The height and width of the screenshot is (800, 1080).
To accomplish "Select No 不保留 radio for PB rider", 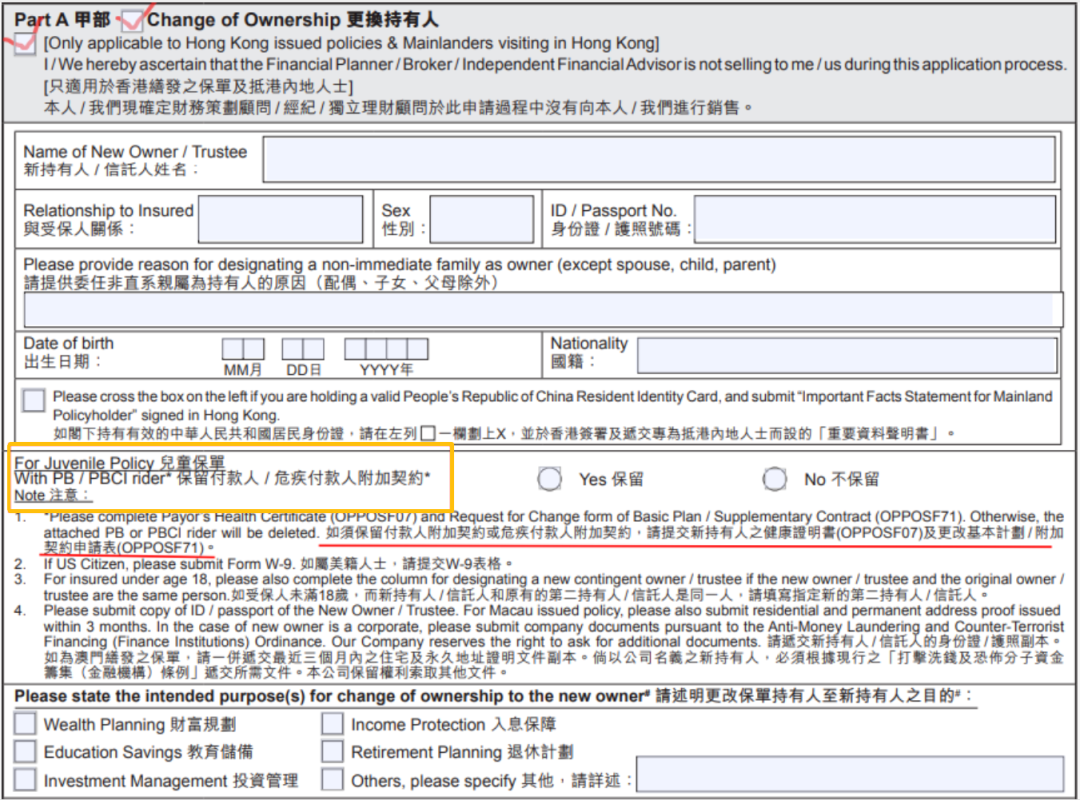I will tap(774, 479).
